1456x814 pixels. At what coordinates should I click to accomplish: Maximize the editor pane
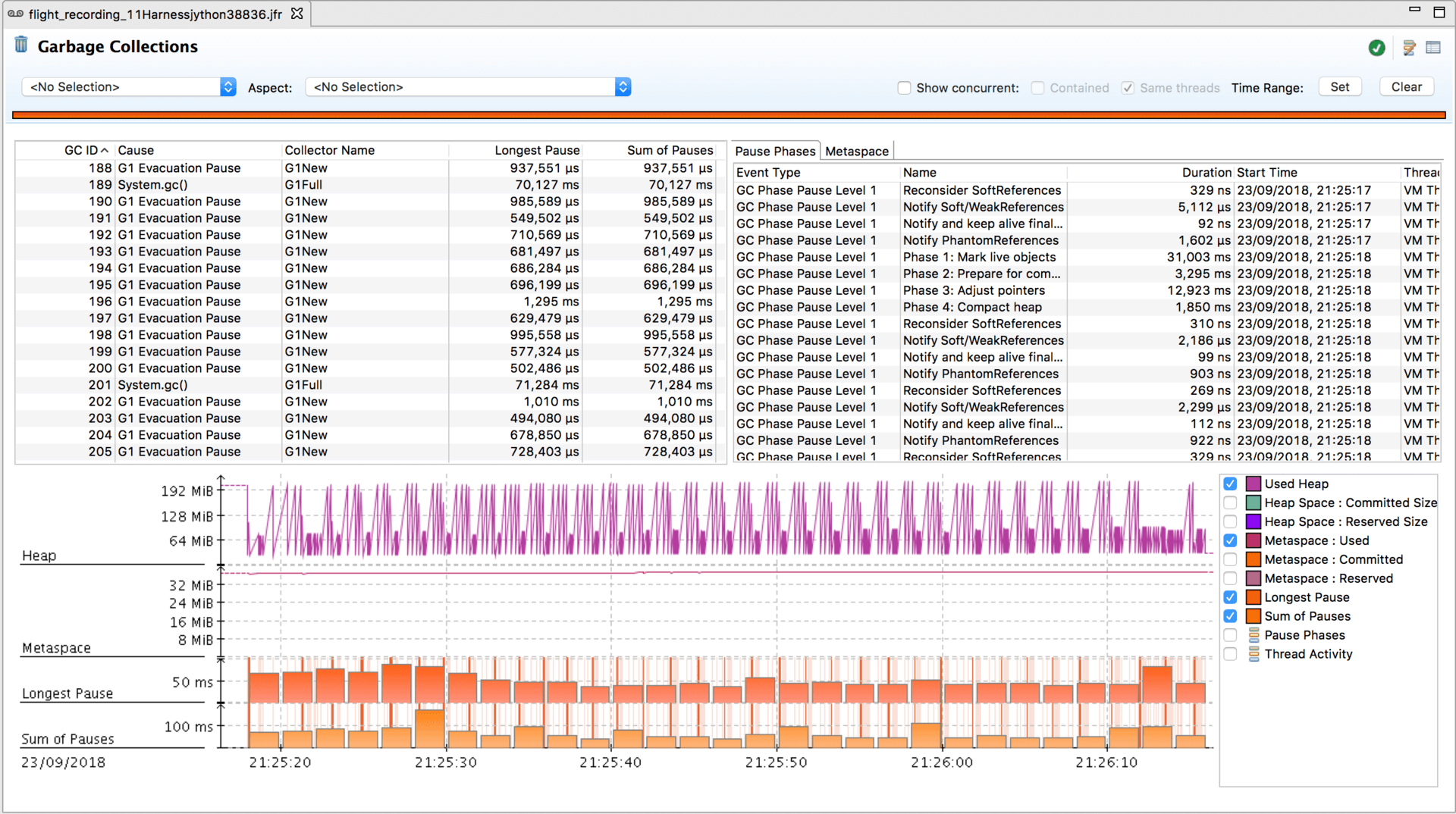[x=1439, y=11]
